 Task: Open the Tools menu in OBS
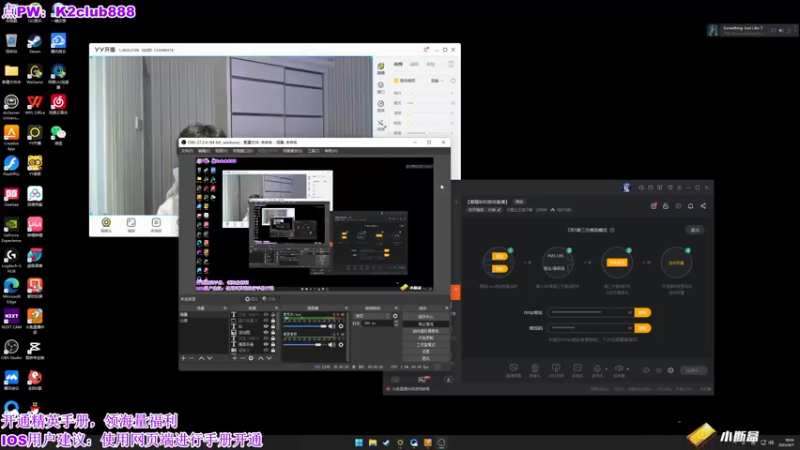313,151
